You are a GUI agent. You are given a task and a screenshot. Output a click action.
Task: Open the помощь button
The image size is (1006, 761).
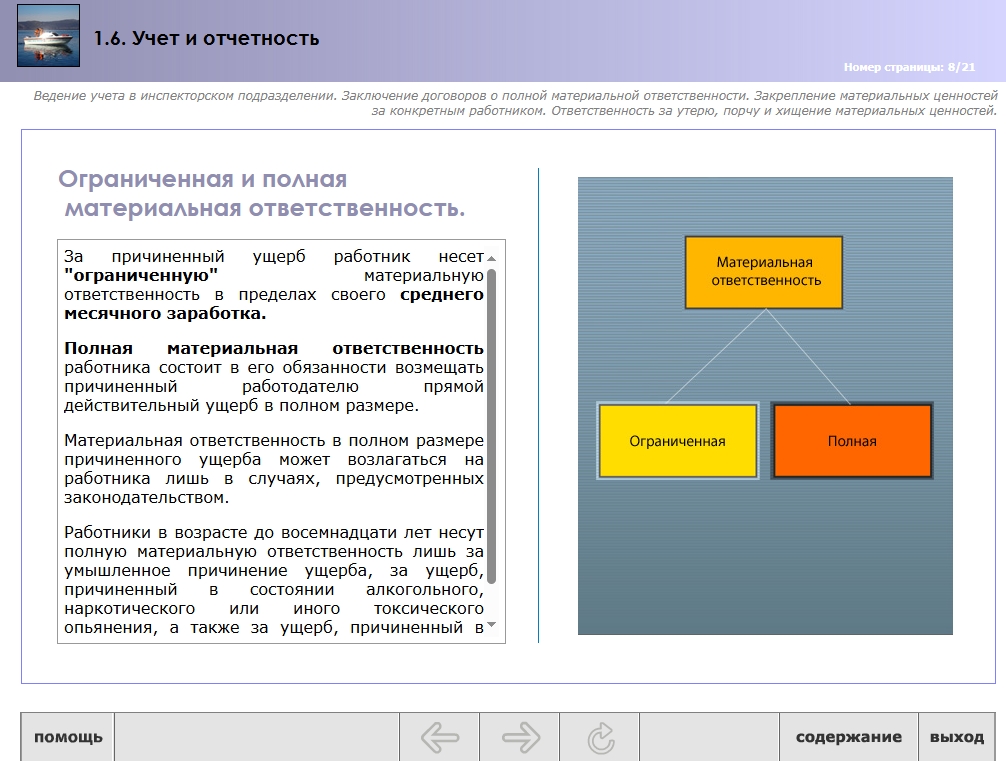tap(68, 737)
